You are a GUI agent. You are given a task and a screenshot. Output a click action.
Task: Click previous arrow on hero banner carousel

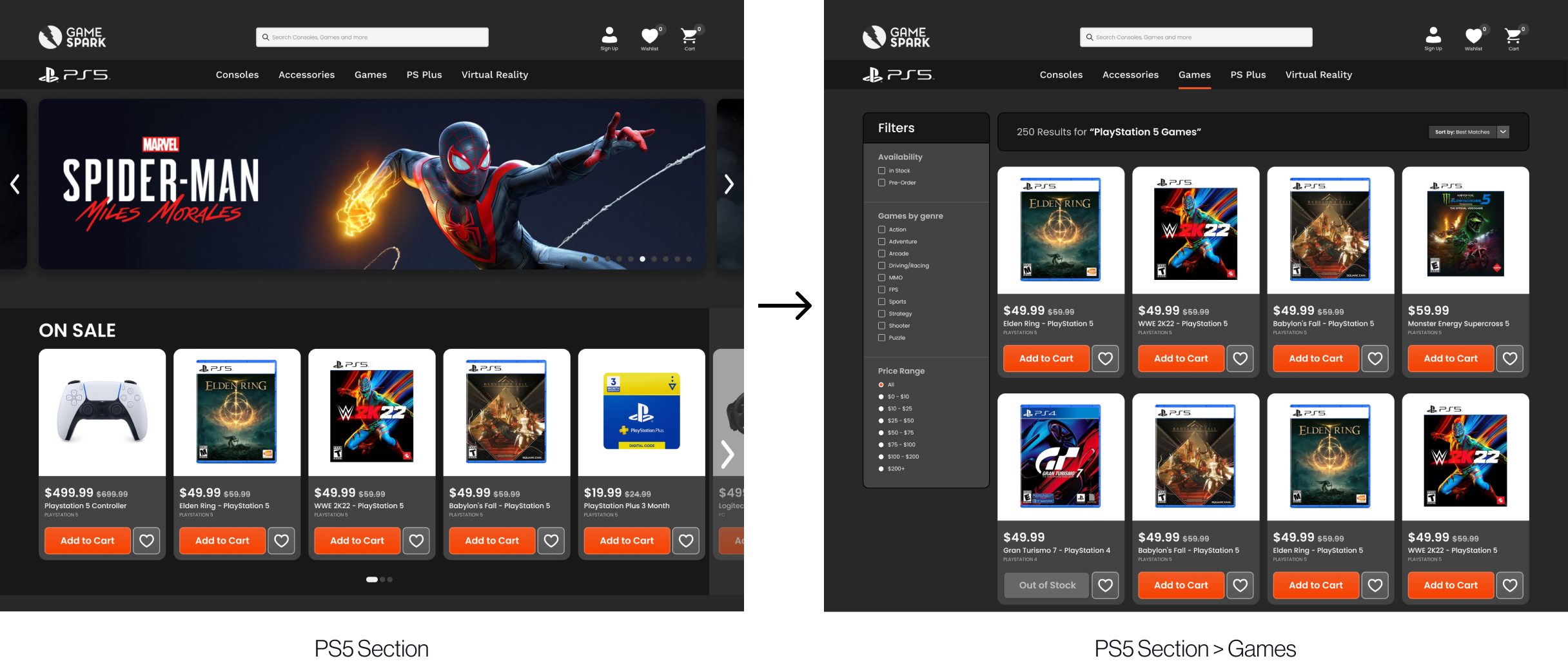pyautogui.click(x=15, y=184)
